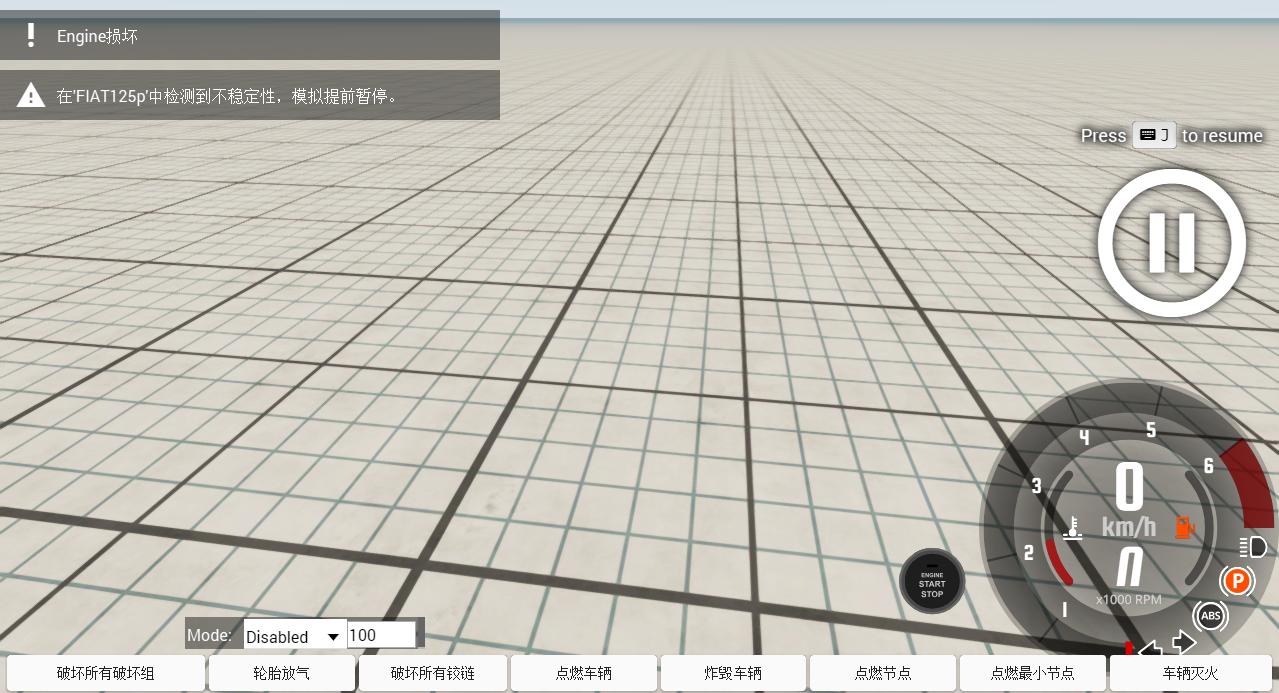Viewport: 1279px width, 693px height.
Task: Click the 点燃车辆 button
Action: coord(584,673)
